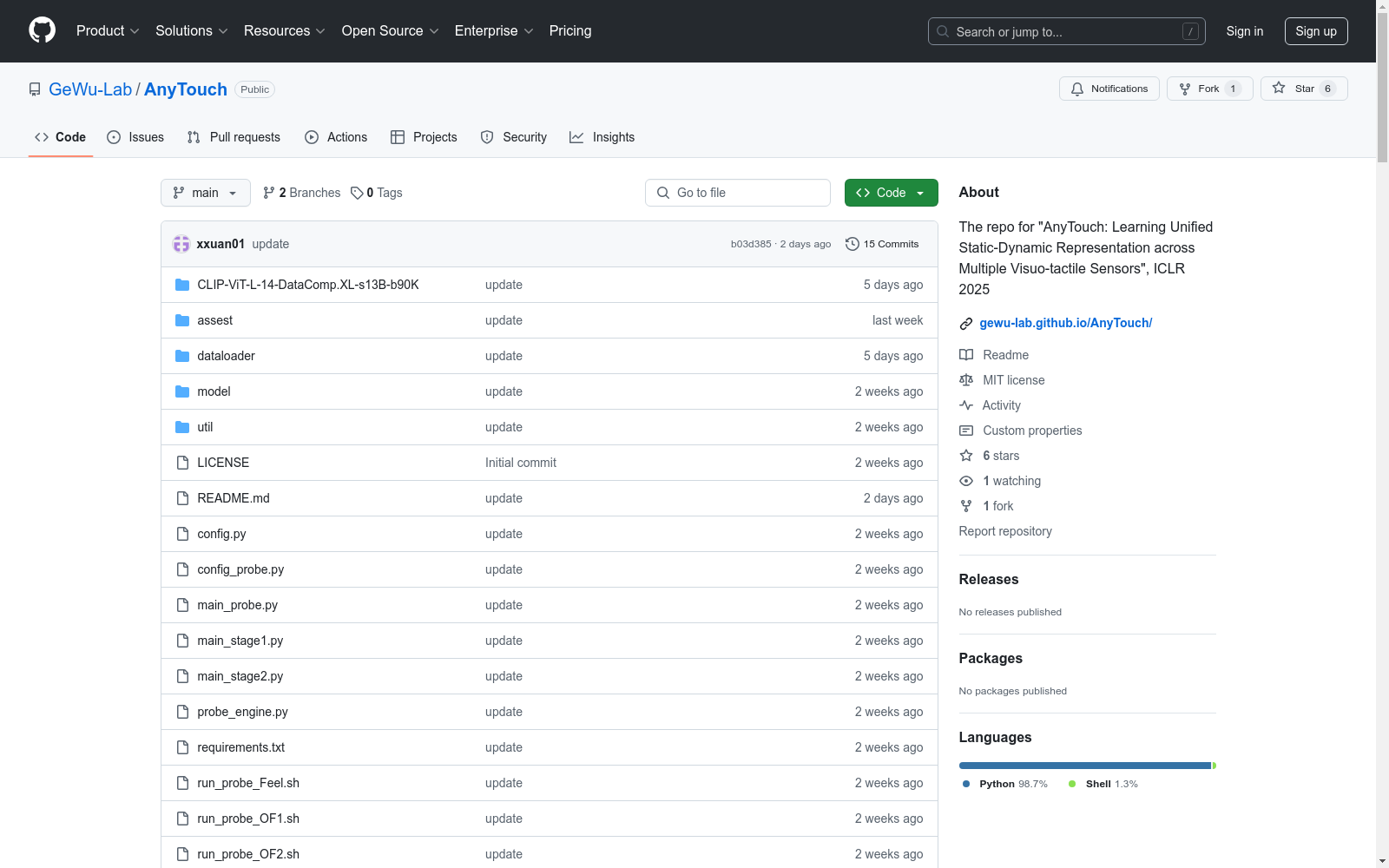Switch to the Issues tab
1389x868 pixels.
click(x=135, y=137)
